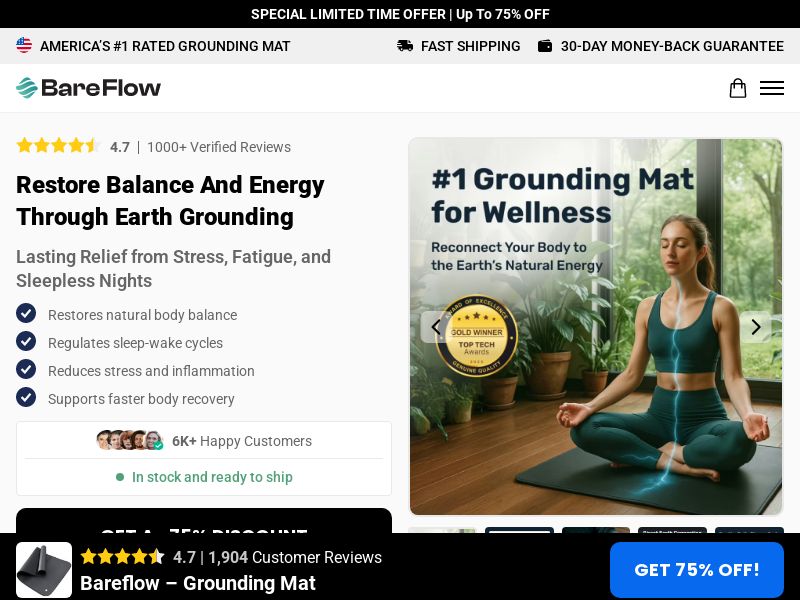
Task: Go to next carousel image
Action: [756, 327]
